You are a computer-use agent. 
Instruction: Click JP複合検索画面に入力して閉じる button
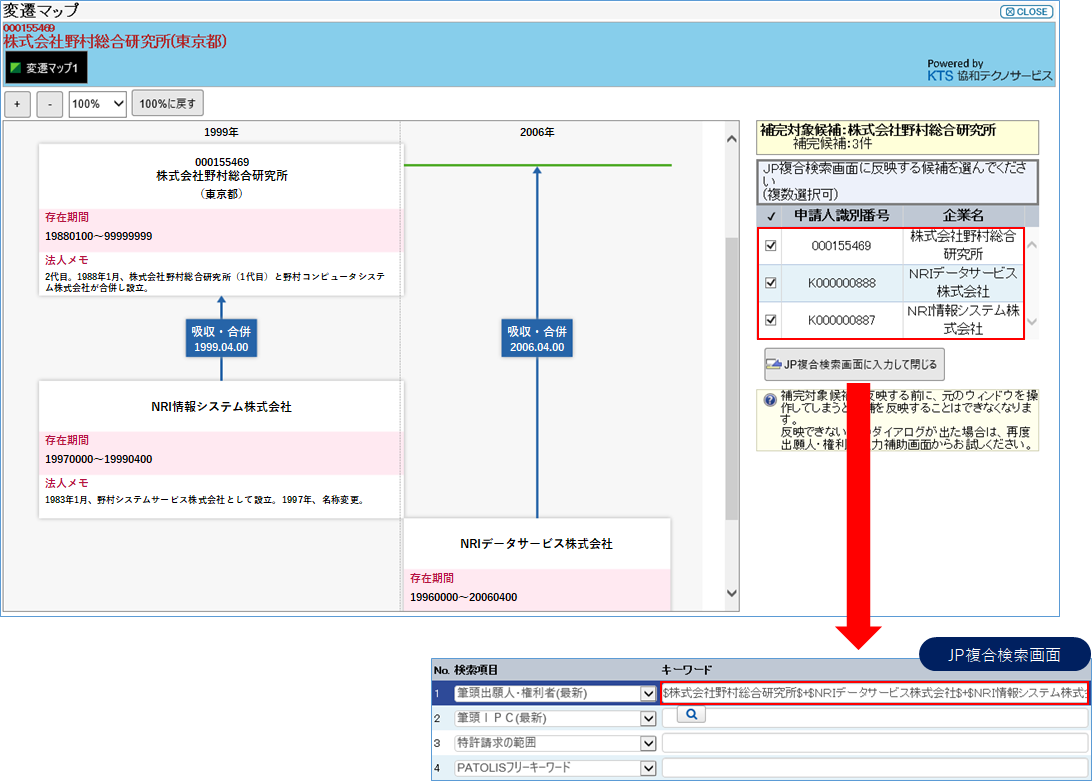coord(855,364)
